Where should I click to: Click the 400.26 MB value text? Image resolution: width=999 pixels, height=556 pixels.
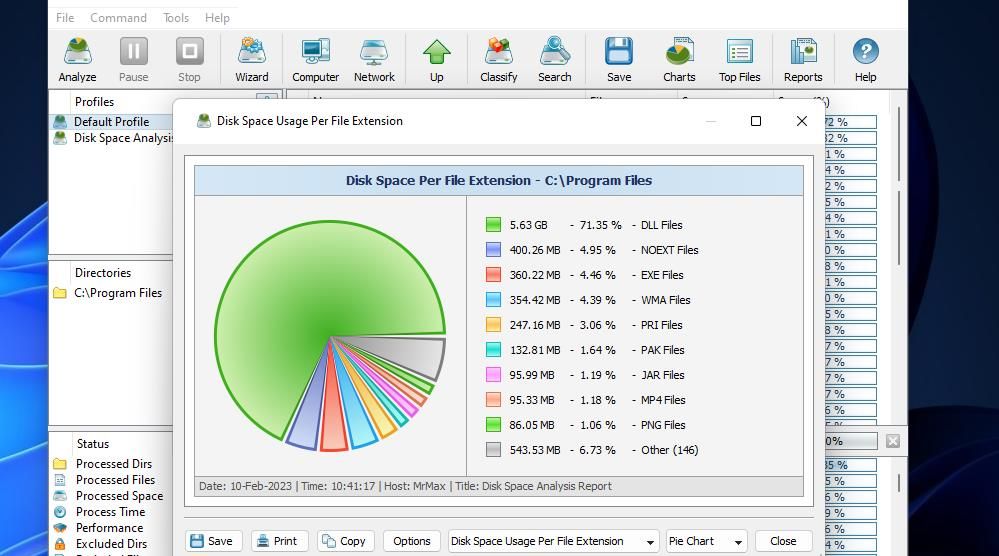click(x=535, y=250)
